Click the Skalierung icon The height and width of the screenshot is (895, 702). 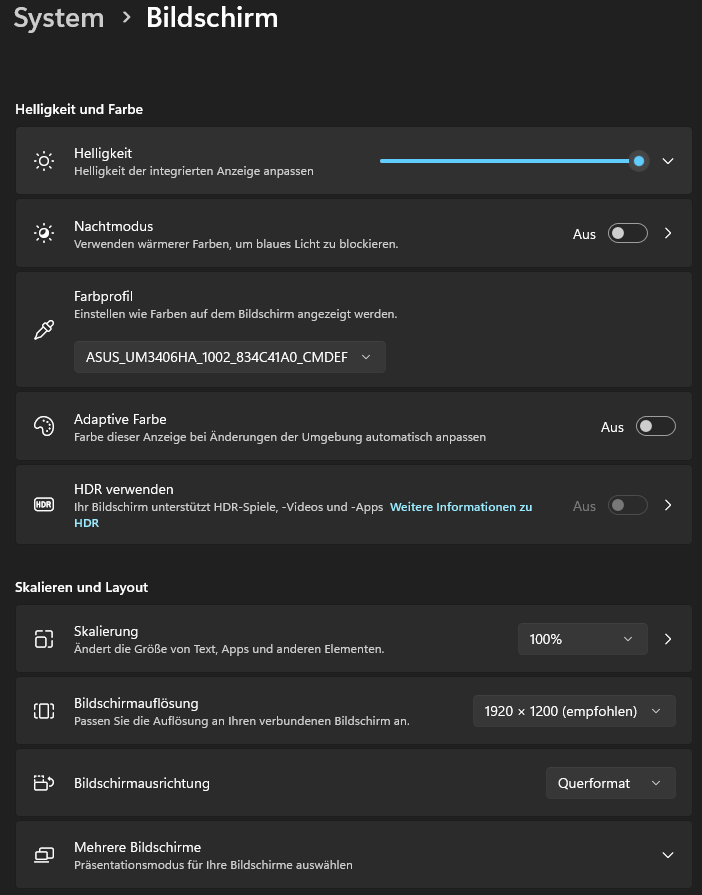(x=44, y=639)
